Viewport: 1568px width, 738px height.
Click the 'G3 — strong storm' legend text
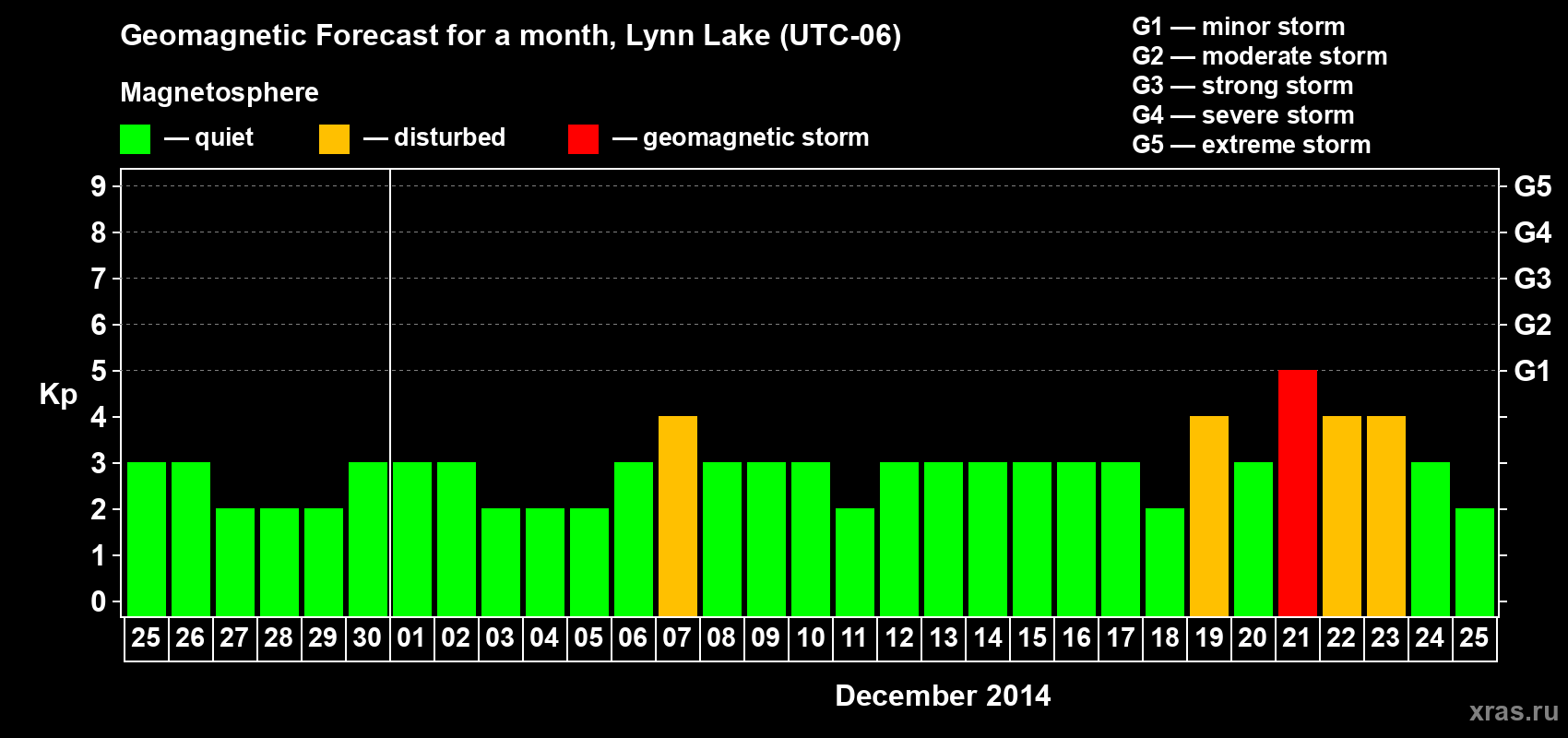[x=1241, y=86]
